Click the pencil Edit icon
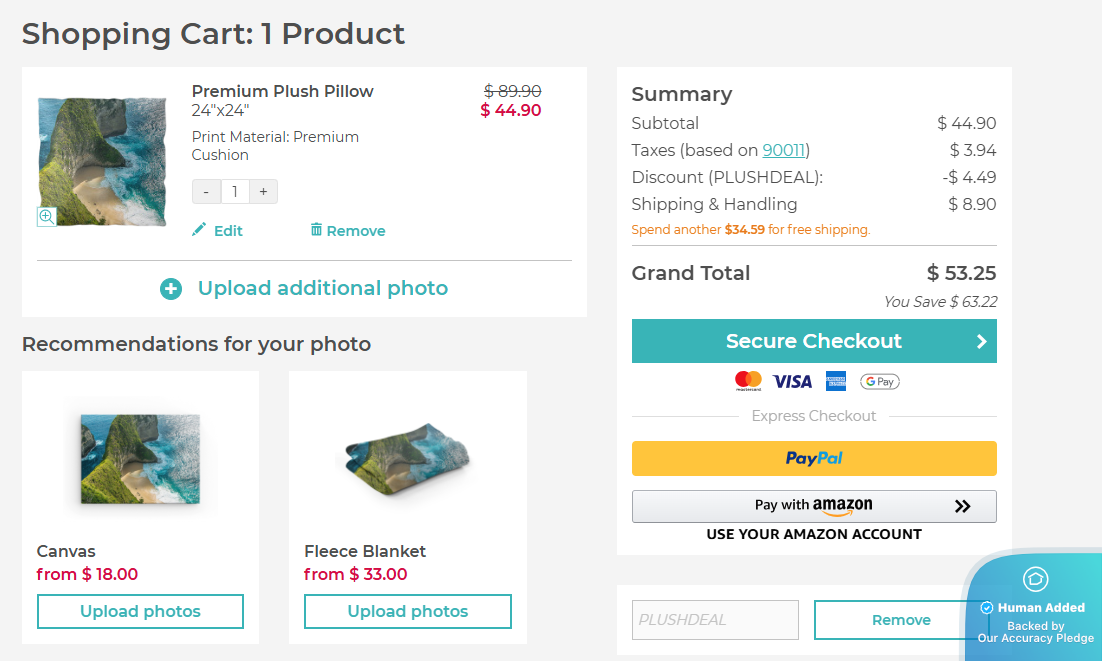 point(199,230)
